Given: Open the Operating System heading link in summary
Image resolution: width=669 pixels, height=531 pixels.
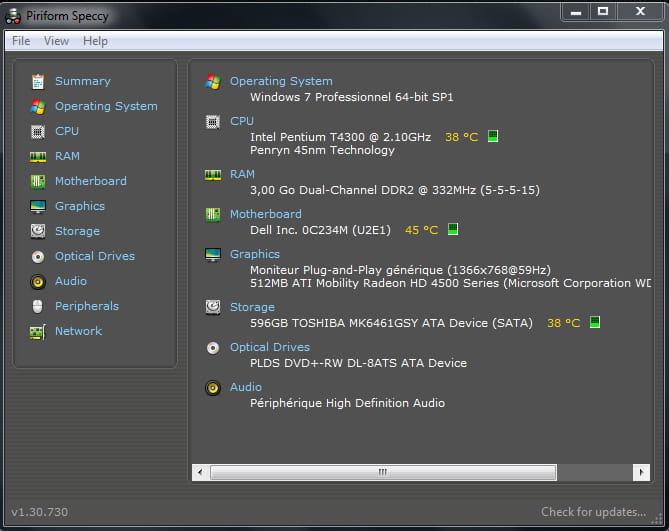Looking at the screenshot, I should 281,81.
